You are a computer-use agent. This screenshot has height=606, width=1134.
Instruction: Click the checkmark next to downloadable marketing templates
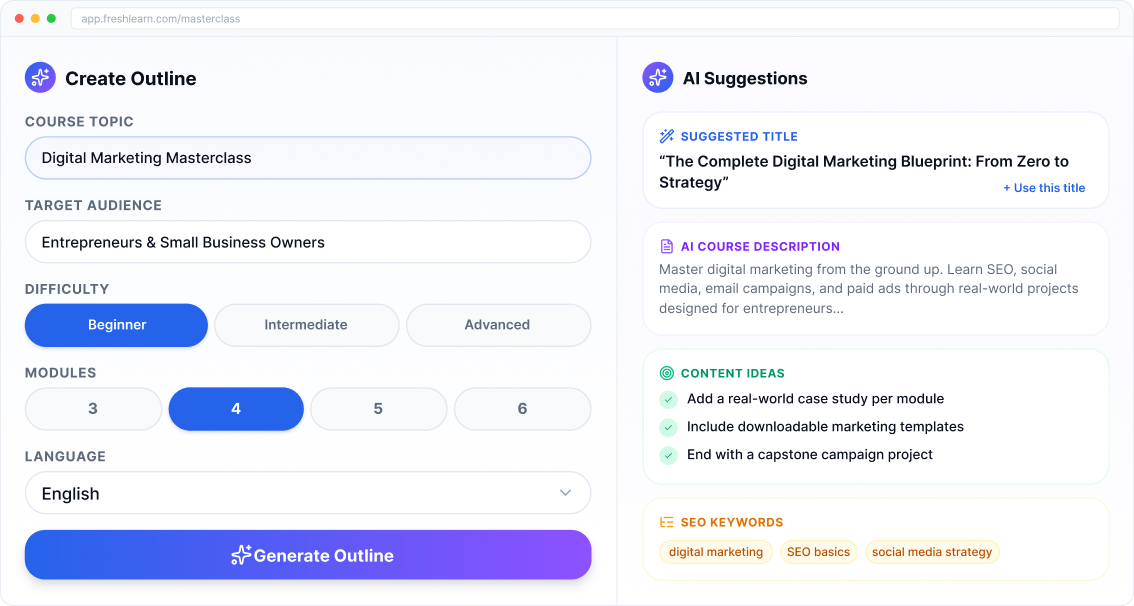click(668, 426)
